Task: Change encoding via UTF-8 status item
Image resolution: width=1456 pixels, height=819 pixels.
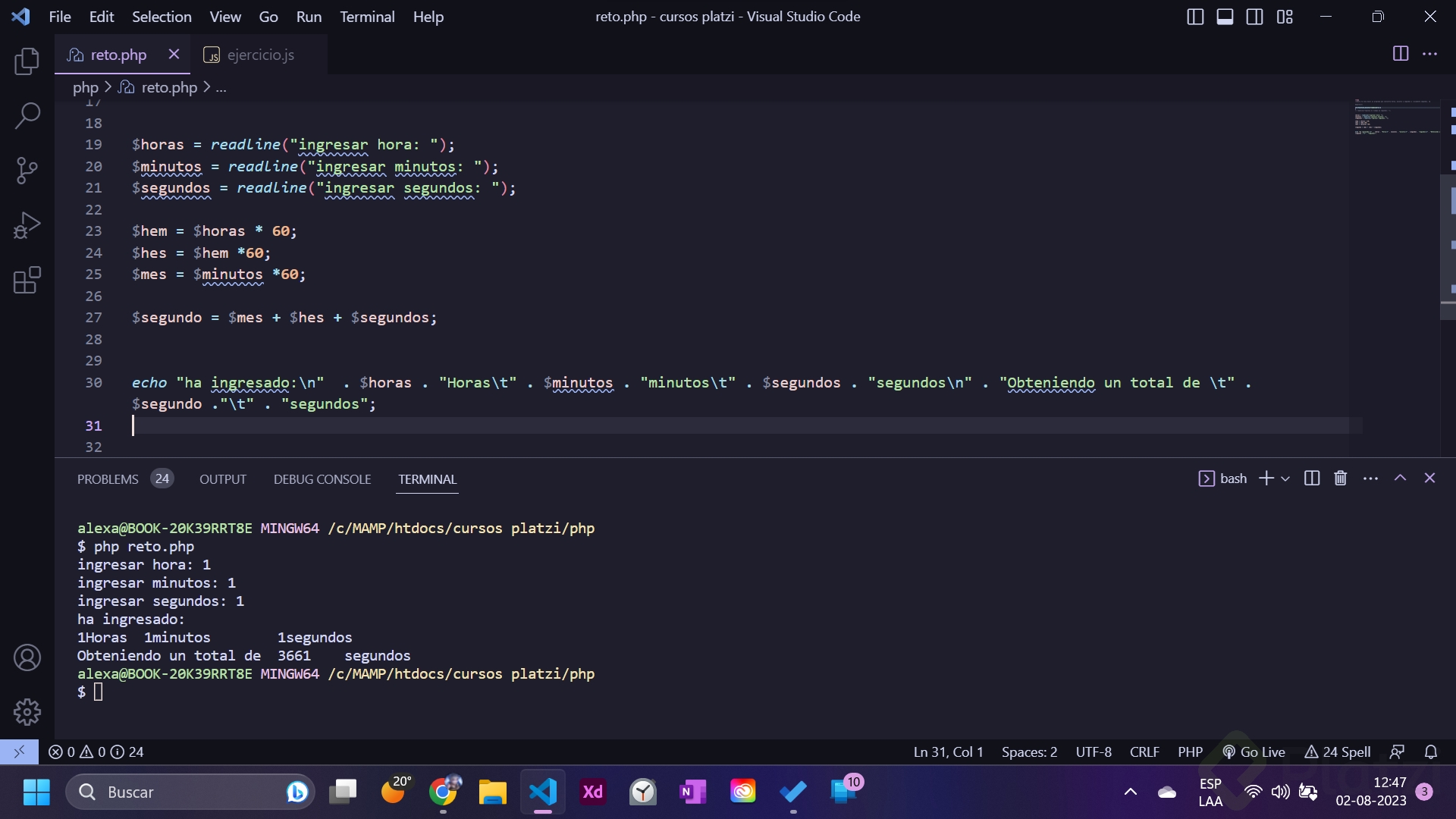Action: [1094, 752]
